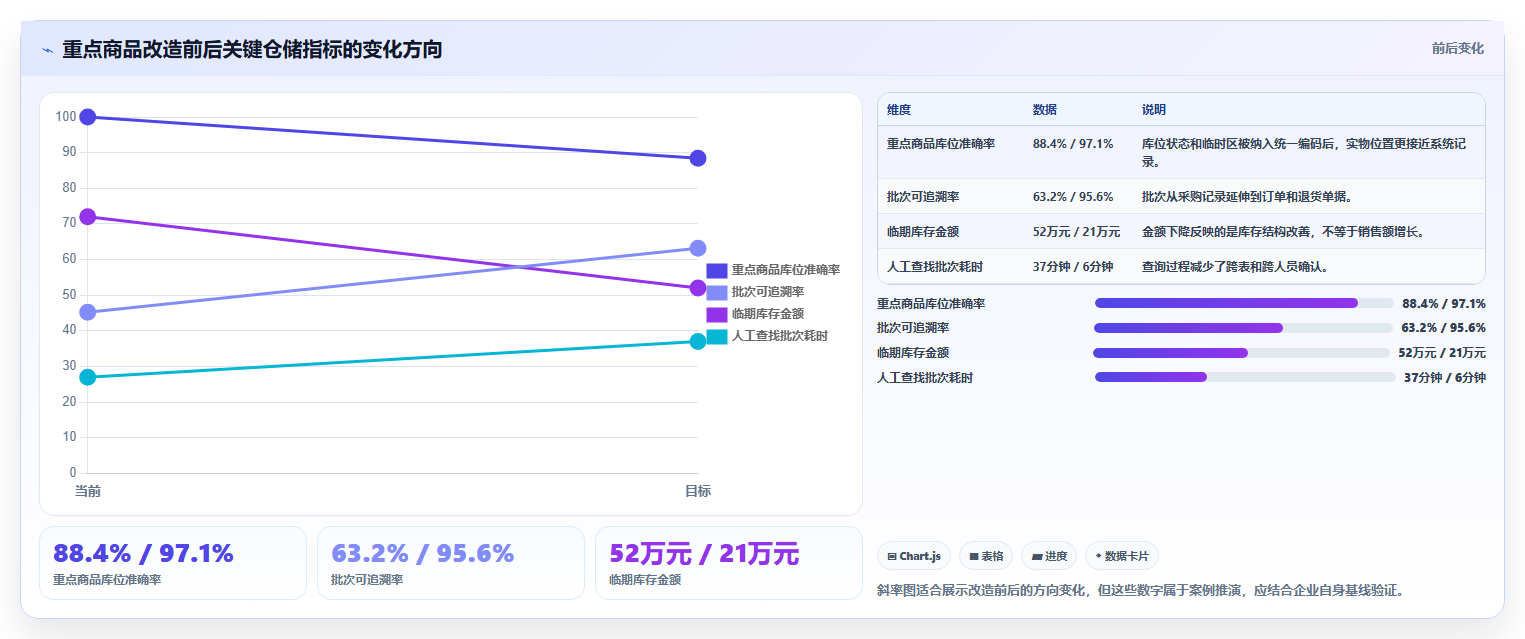Toggle the 重点商品库位准确率 legend swatch
The height and width of the screenshot is (639, 1525).
pos(716,270)
